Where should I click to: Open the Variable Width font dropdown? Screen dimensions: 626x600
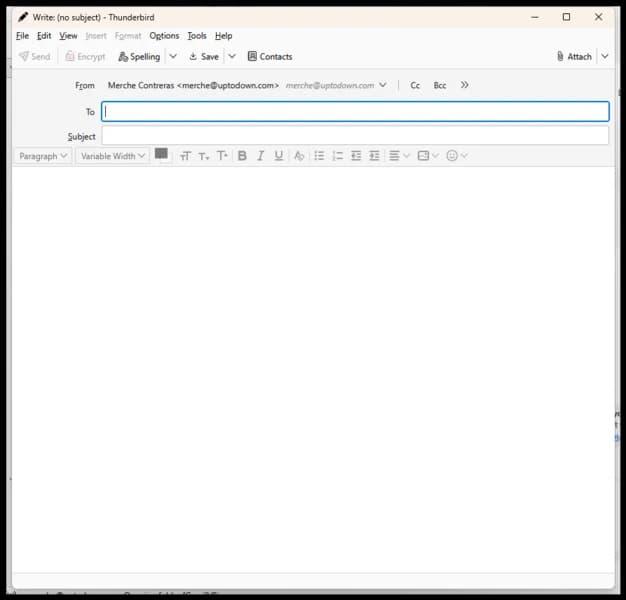[113, 156]
